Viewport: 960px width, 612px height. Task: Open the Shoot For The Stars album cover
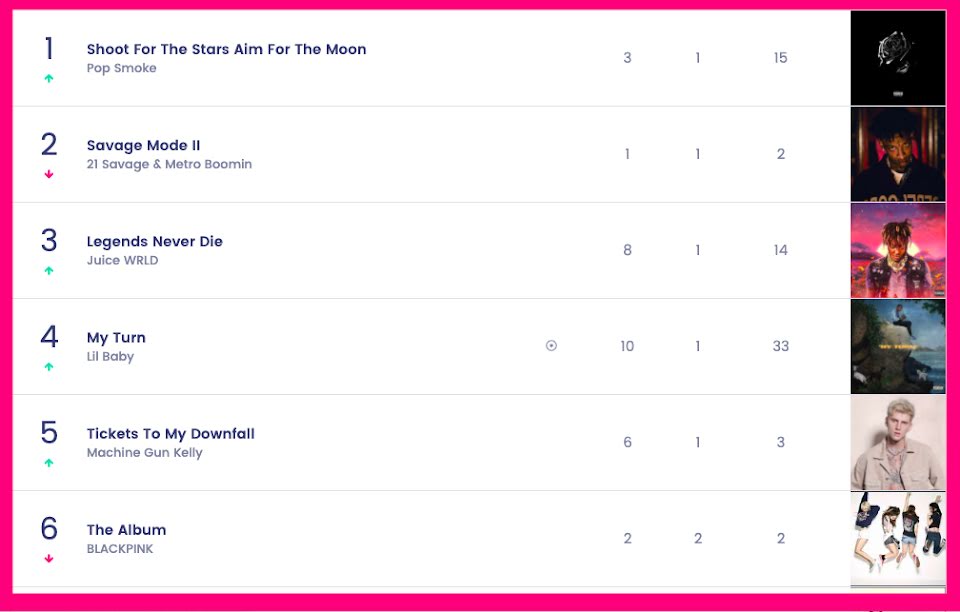coord(897,58)
